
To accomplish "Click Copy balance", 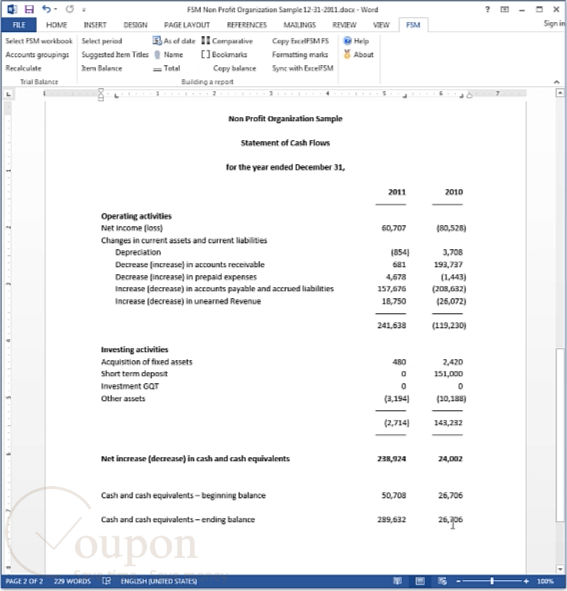I will [234, 68].
